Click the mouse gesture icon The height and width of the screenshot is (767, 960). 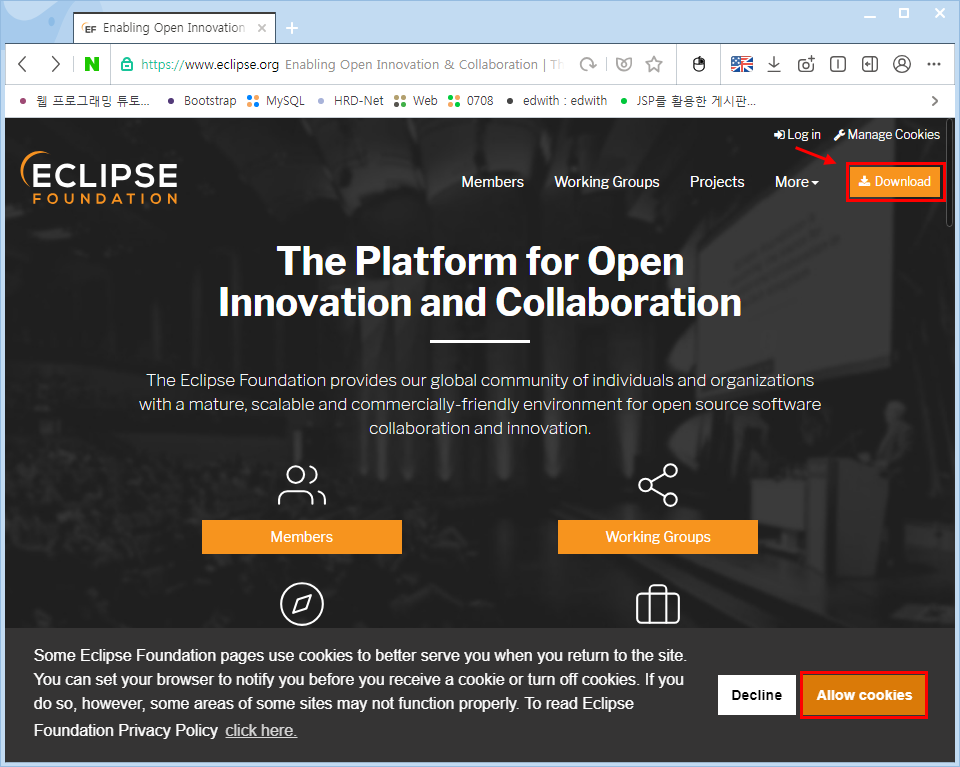699,64
